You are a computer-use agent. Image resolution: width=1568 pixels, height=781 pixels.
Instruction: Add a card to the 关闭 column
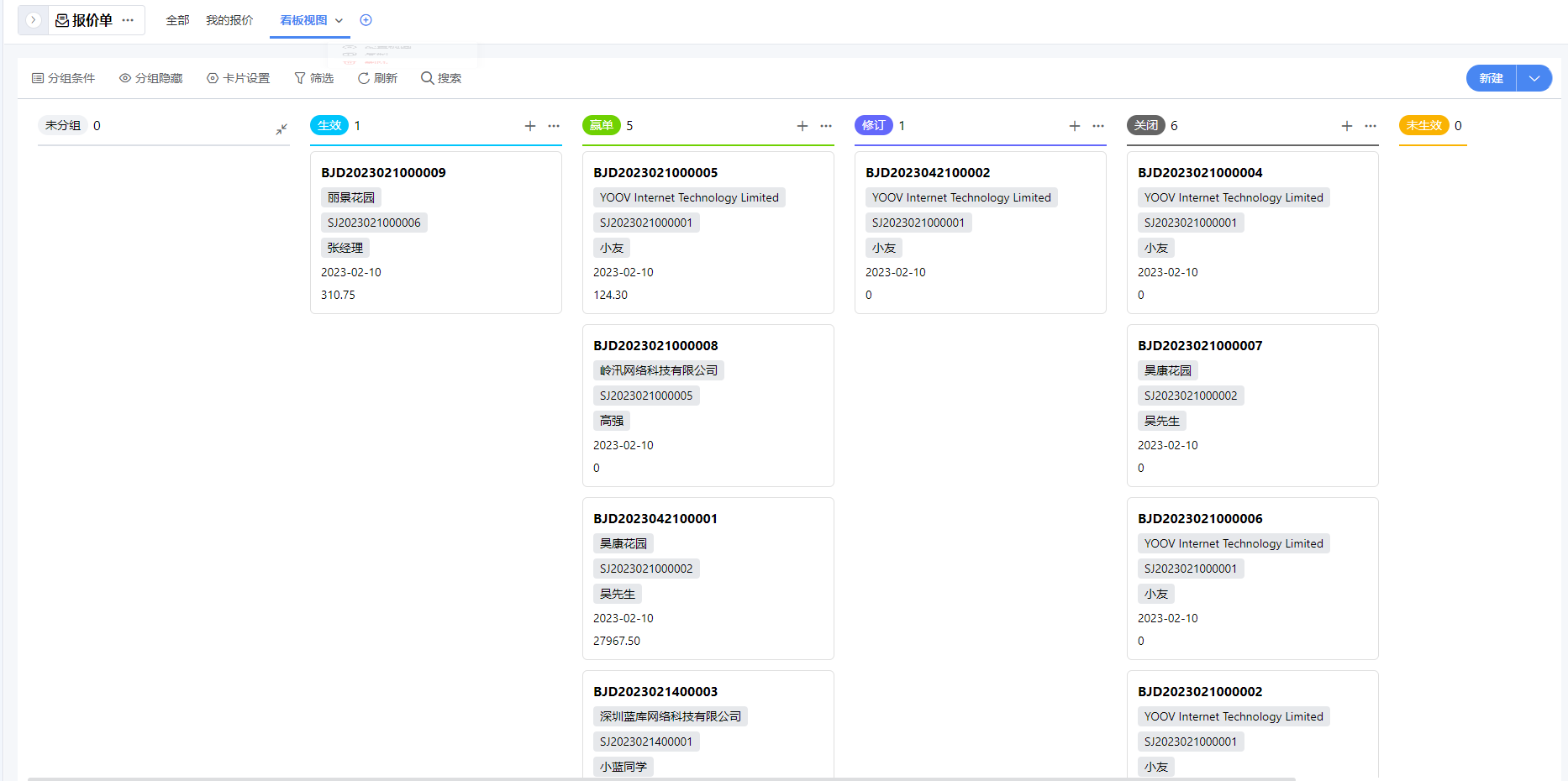tap(1347, 126)
